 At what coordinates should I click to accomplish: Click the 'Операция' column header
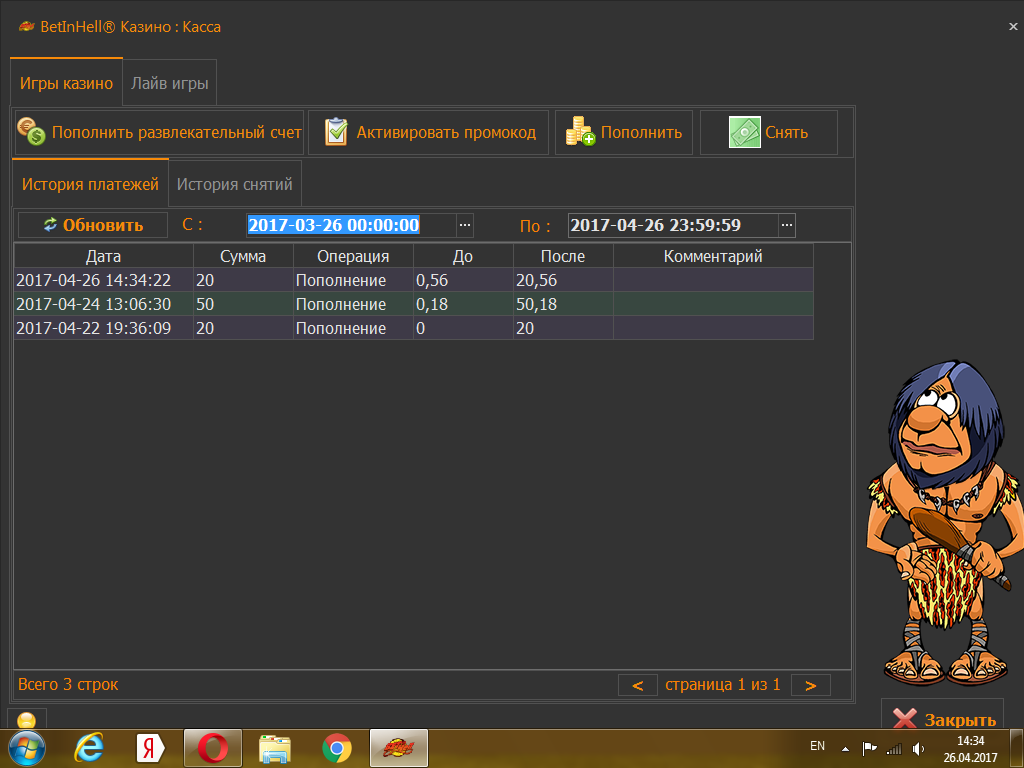[353, 256]
